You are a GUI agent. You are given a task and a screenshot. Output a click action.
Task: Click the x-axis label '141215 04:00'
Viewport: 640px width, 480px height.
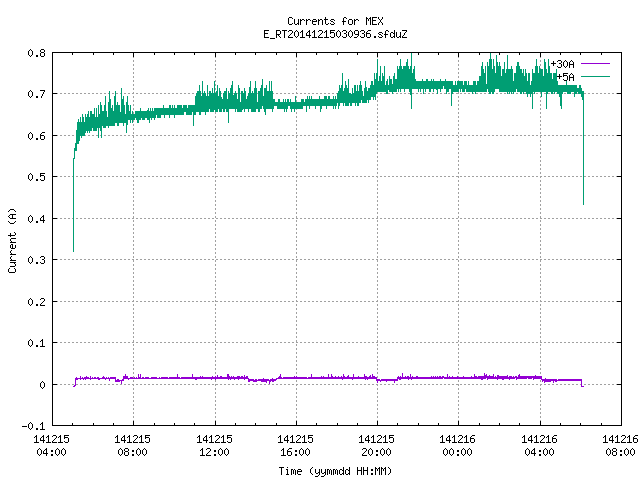pos(51,446)
